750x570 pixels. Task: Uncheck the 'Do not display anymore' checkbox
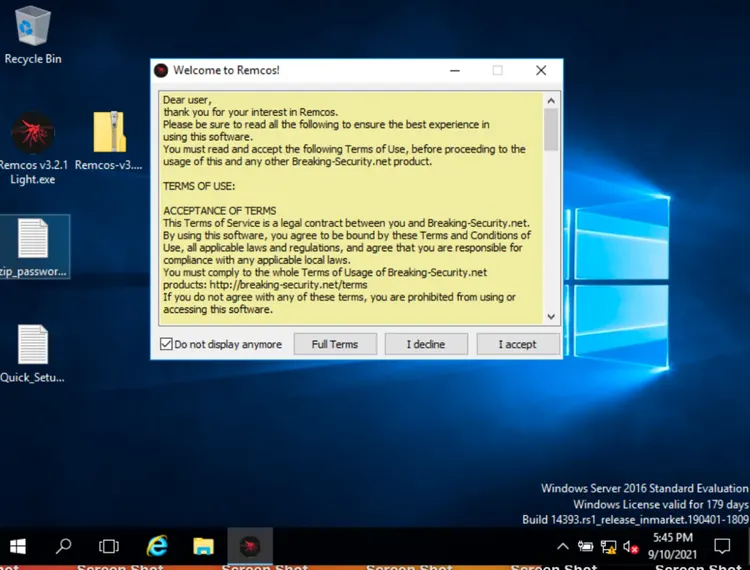(166, 344)
